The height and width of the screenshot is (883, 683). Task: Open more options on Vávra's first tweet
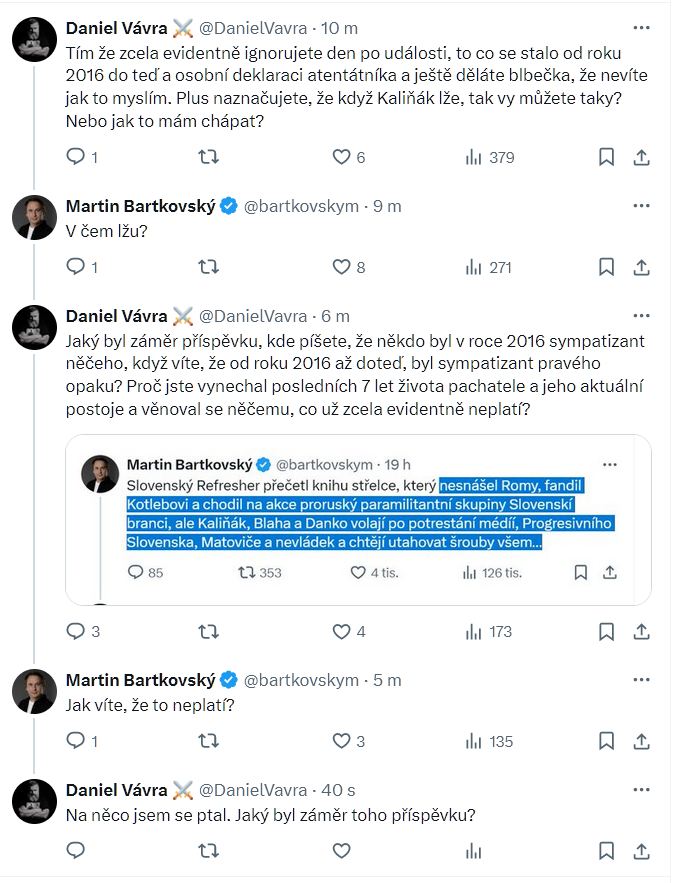642,24
